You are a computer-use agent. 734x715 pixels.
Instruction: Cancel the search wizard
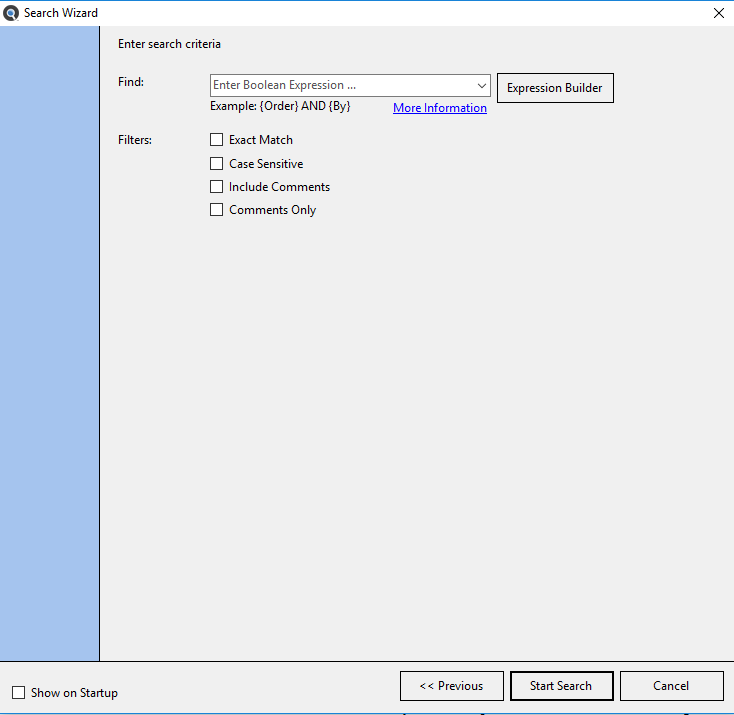671,686
